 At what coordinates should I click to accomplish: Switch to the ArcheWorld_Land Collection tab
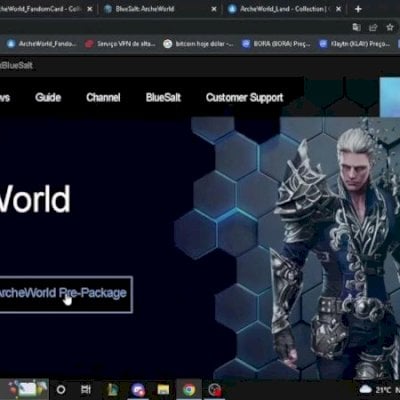tap(285, 9)
